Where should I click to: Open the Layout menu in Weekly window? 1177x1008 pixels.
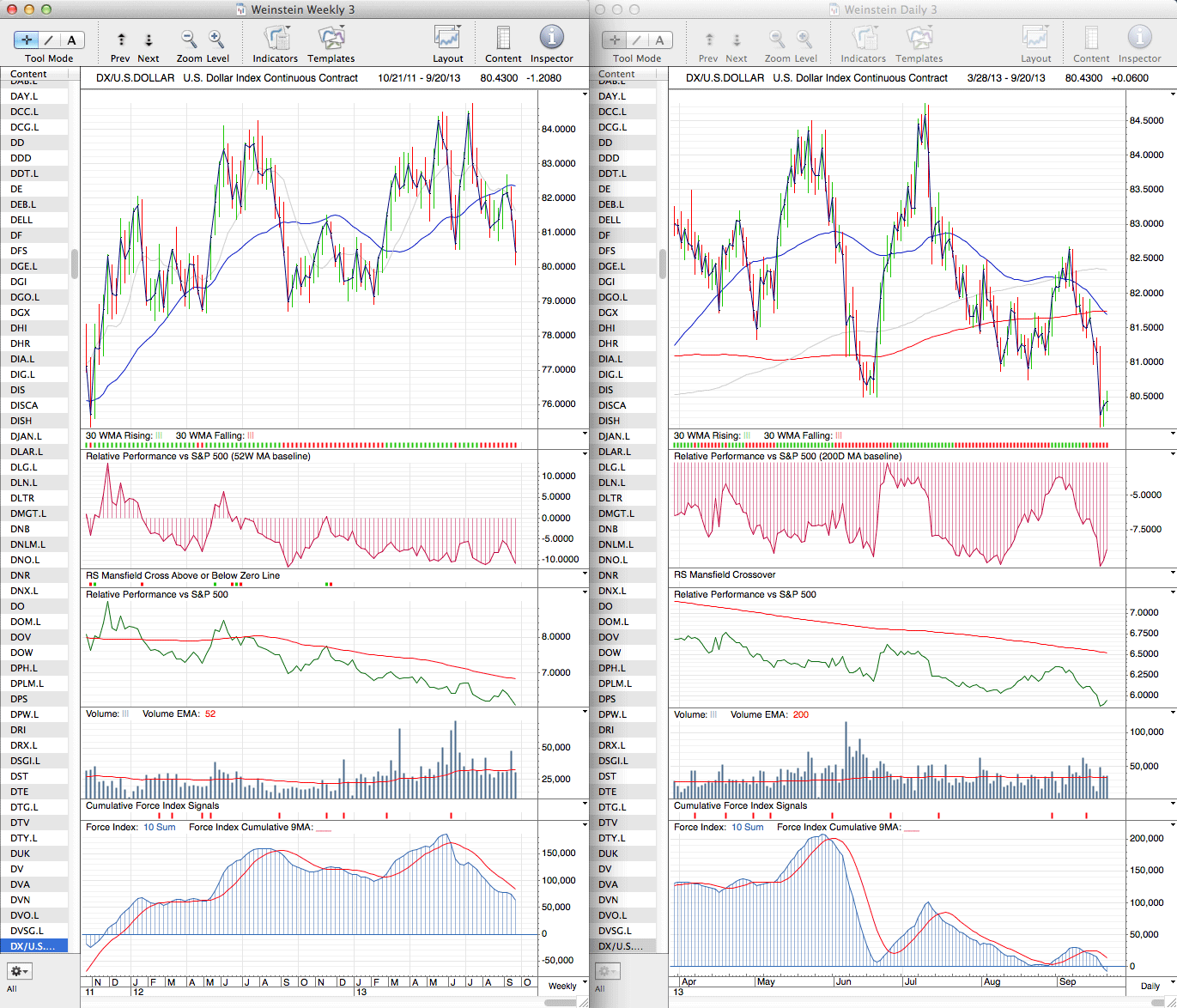(447, 39)
